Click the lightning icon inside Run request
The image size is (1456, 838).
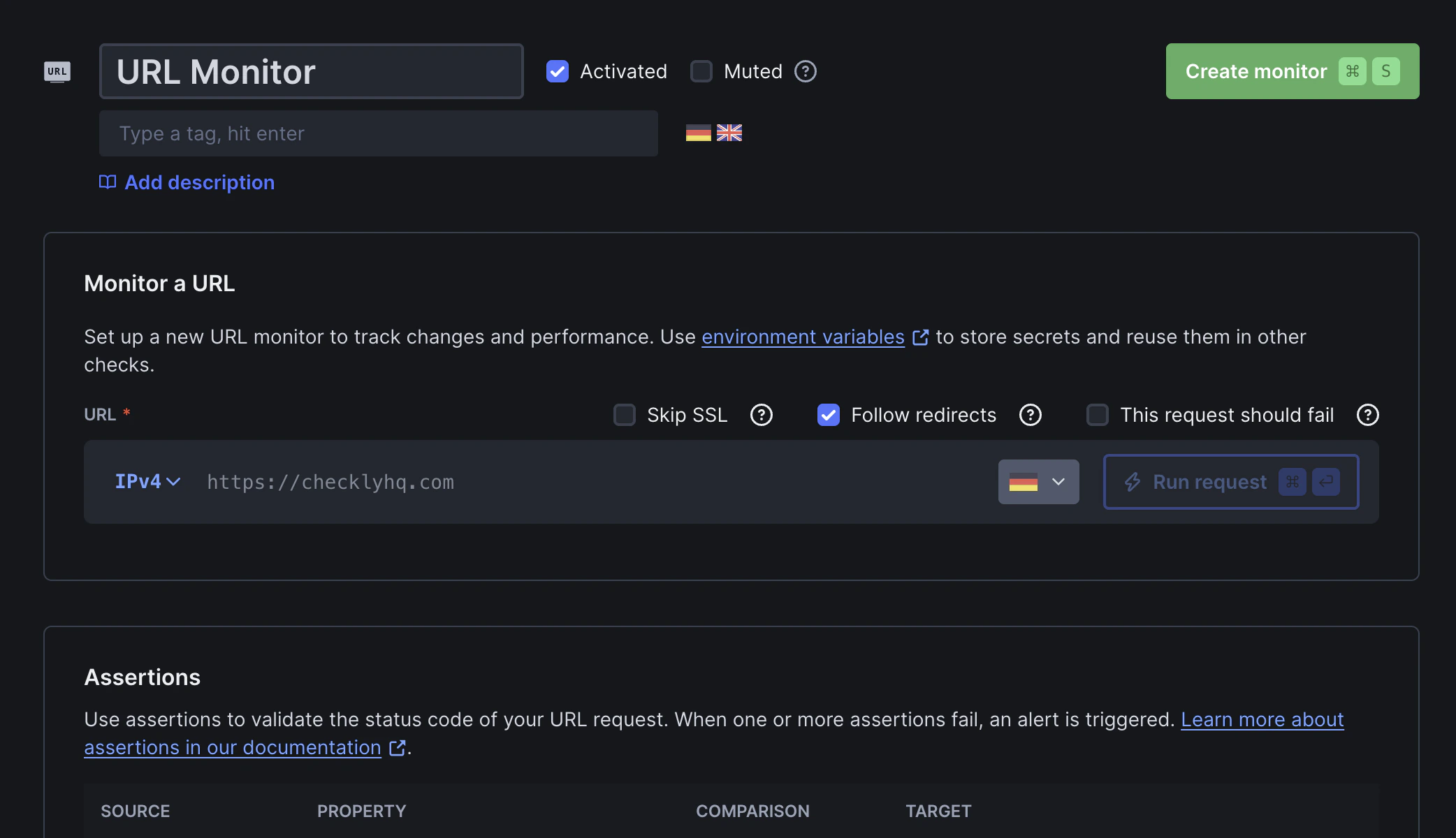point(1133,482)
